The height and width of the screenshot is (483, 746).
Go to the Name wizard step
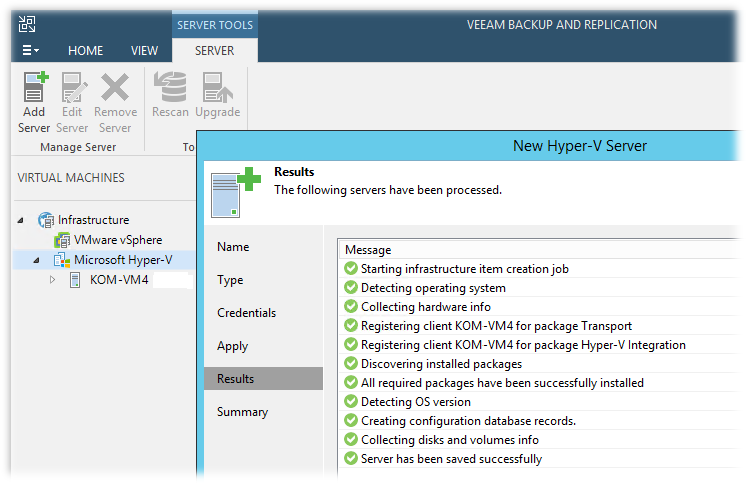click(233, 247)
